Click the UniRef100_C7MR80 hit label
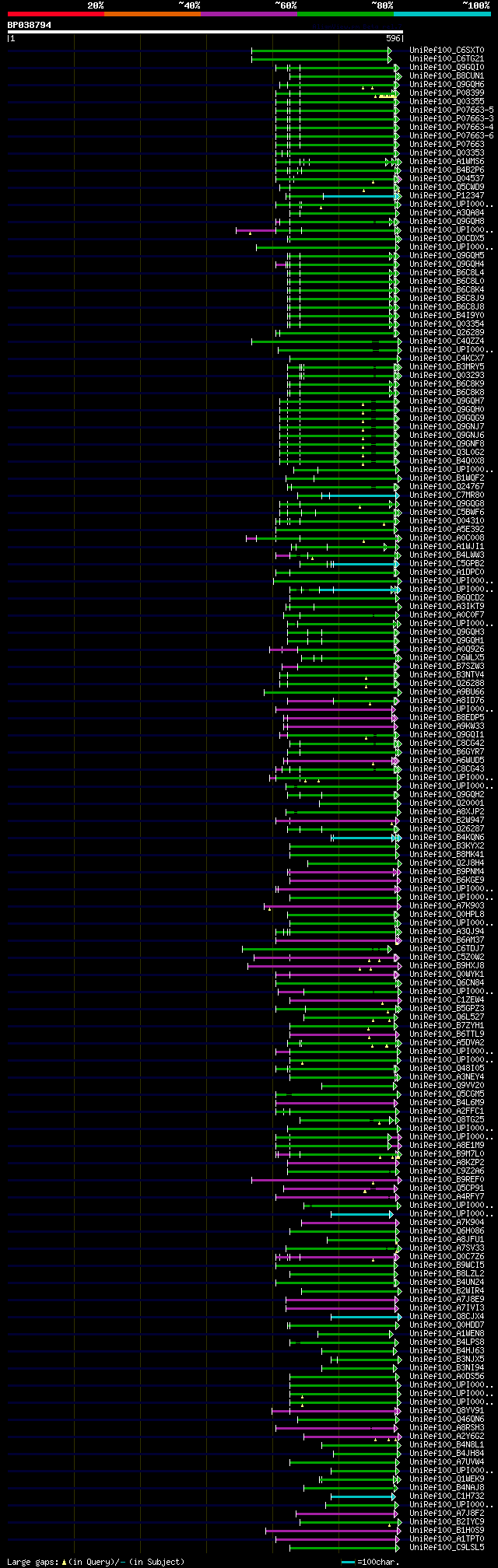 click(x=447, y=495)
